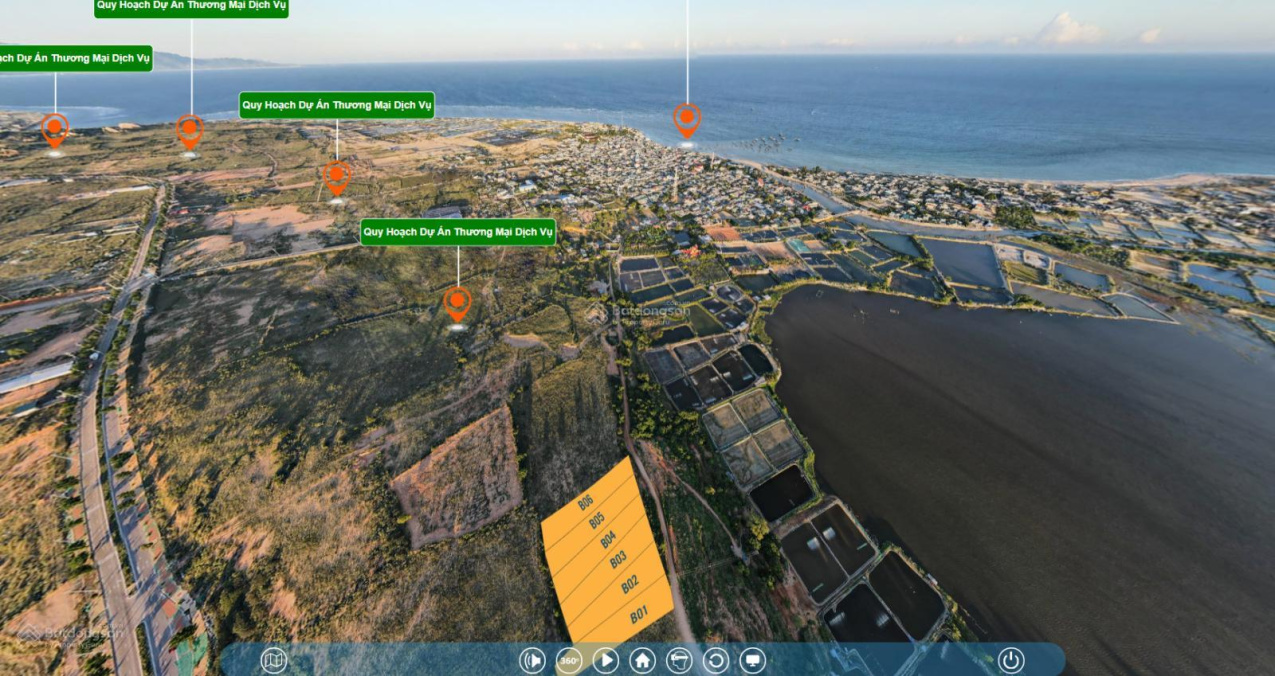Click the auto-rotate circular arrow icon
The image size is (1275, 676).
click(x=715, y=660)
